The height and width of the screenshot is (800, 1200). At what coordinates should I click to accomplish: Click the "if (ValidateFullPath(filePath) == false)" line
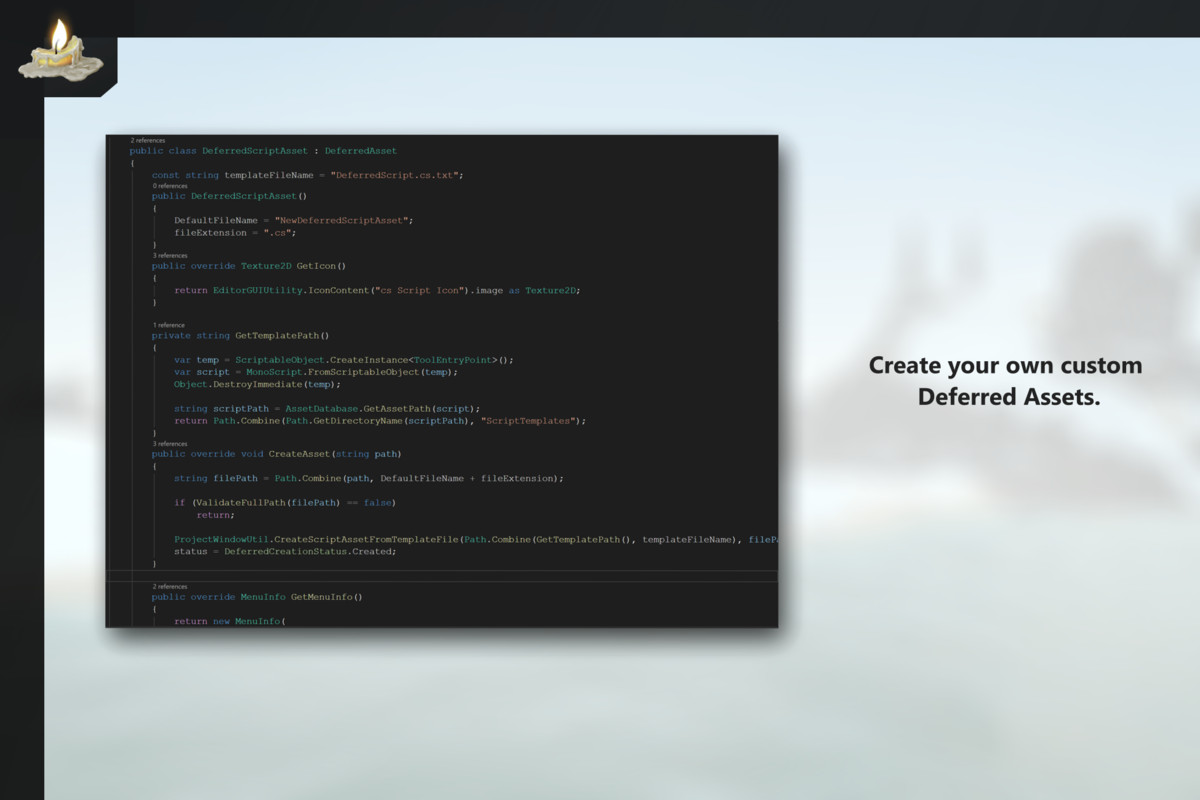coord(285,502)
